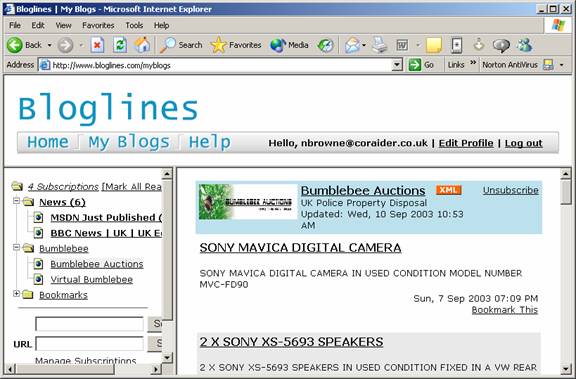The width and height of the screenshot is (576, 379).
Task: Open the Help menu
Action: (161, 25)
